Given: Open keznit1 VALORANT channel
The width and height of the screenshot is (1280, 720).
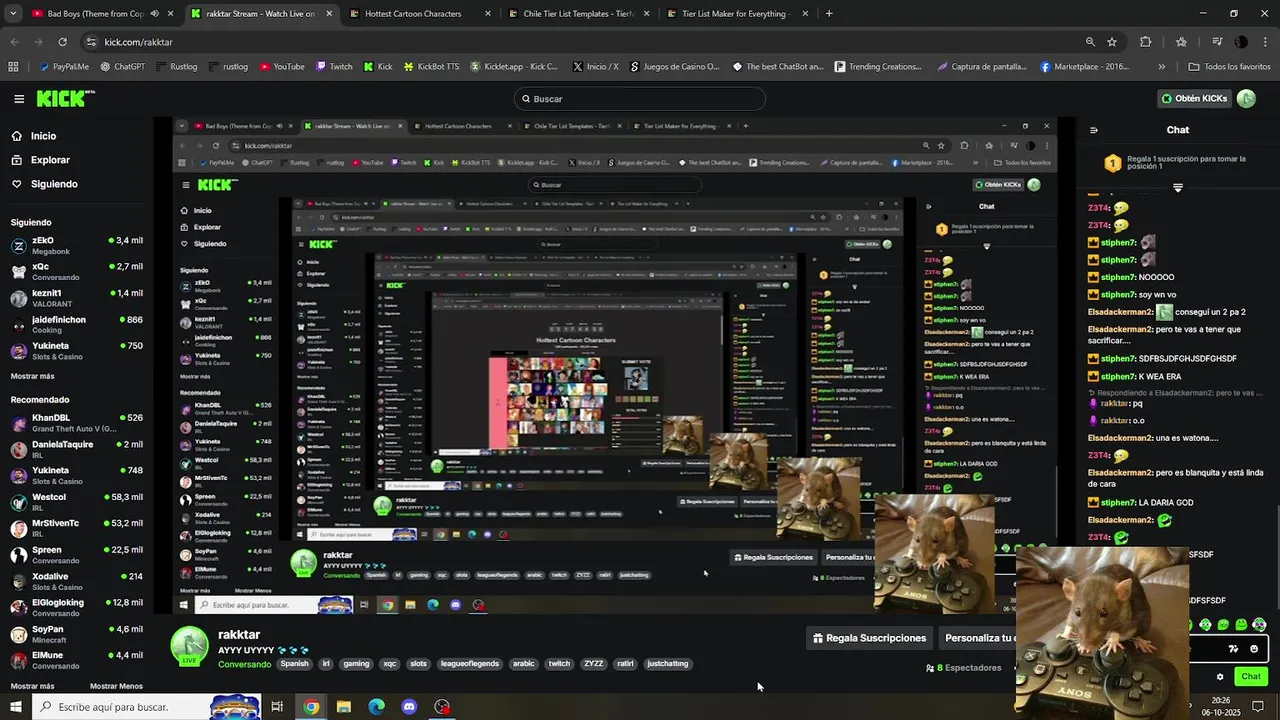Looking at the screenshot, I should [x=77, y=298].
